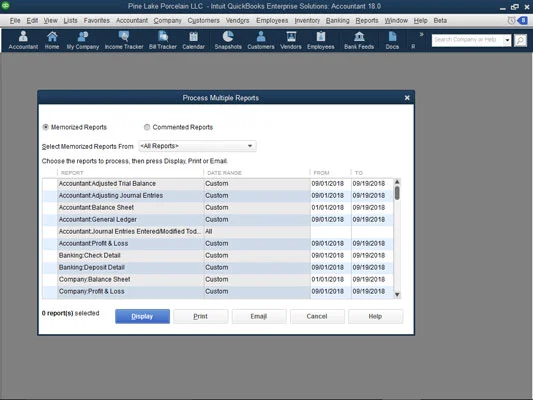Open the Help menu
Screen dimensions: 533x400
pos(420,20)
